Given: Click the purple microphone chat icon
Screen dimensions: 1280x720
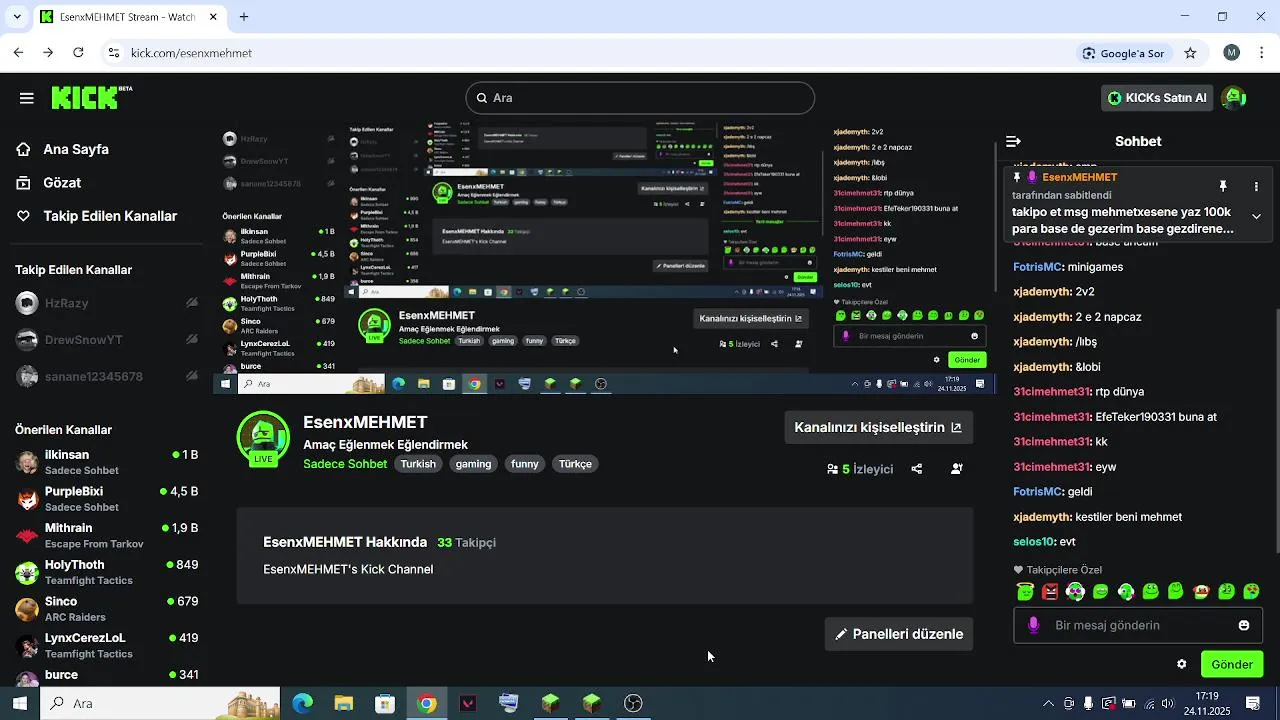Looking at the screenshot, I should coord(1033,625).
